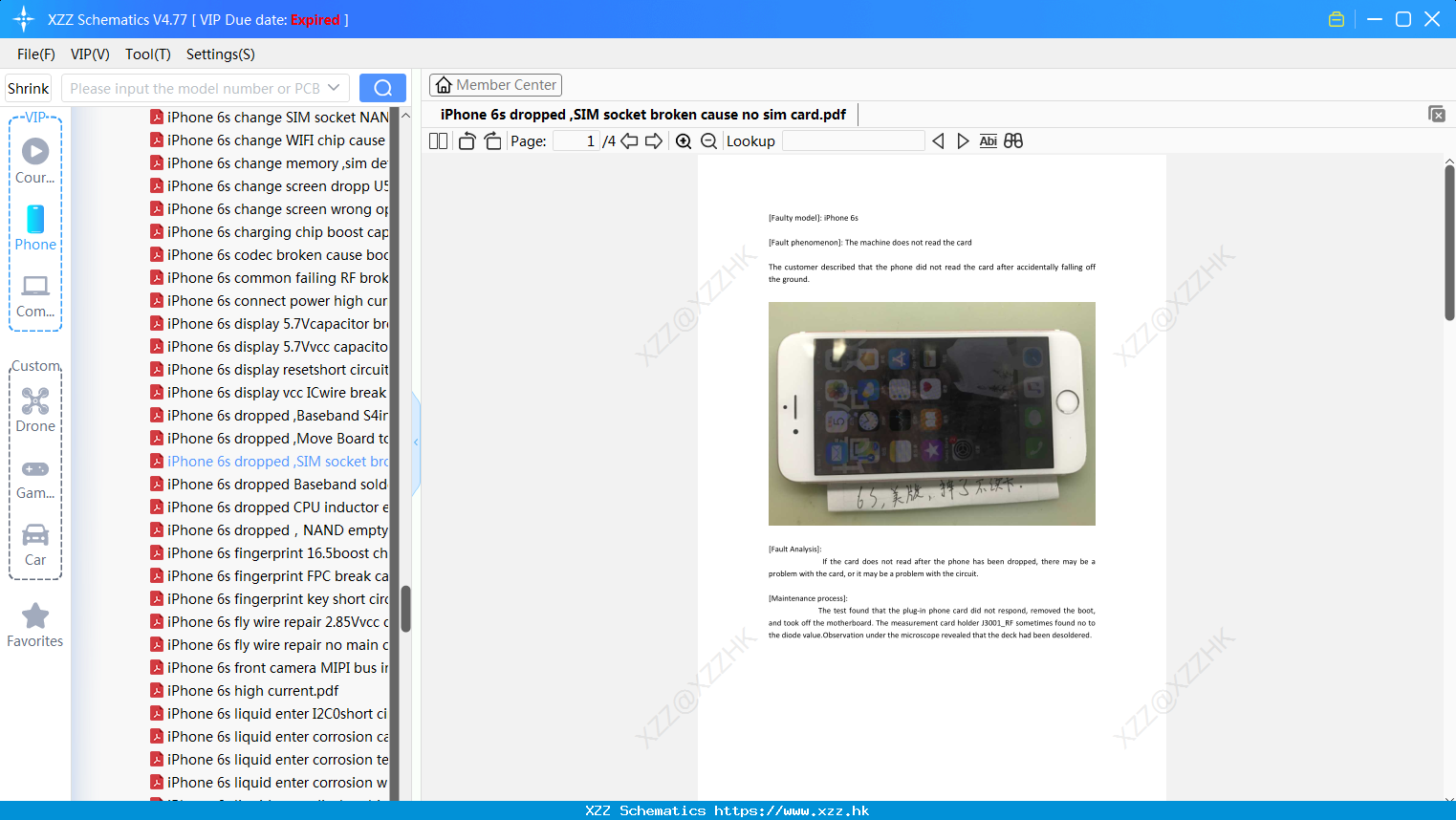Open the Car category
Viewport: 1456px width, 820px height.
tap(35, 545)
